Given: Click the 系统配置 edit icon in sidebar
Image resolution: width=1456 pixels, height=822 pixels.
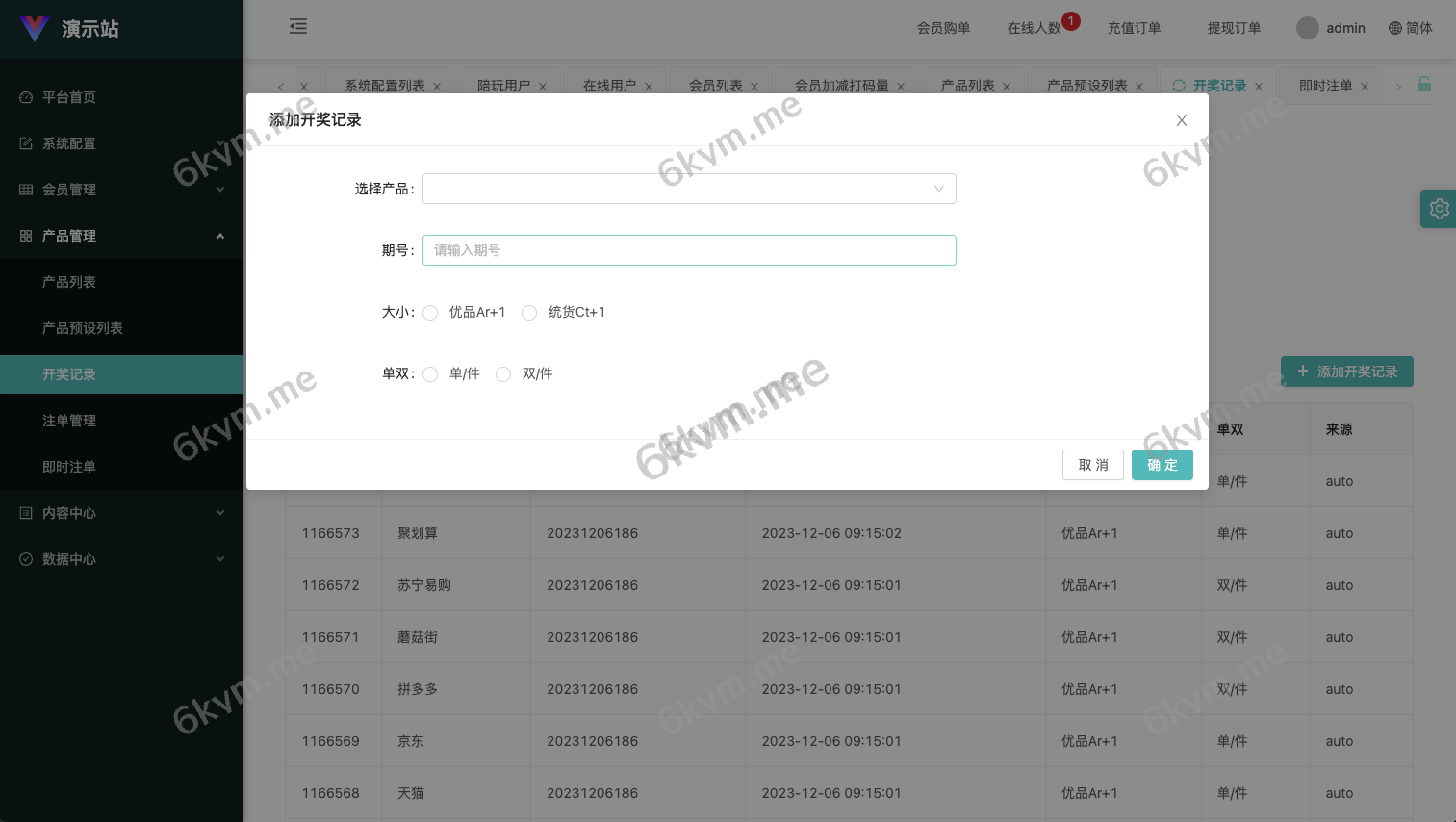Looking at the screenshot, I should 24,143.
